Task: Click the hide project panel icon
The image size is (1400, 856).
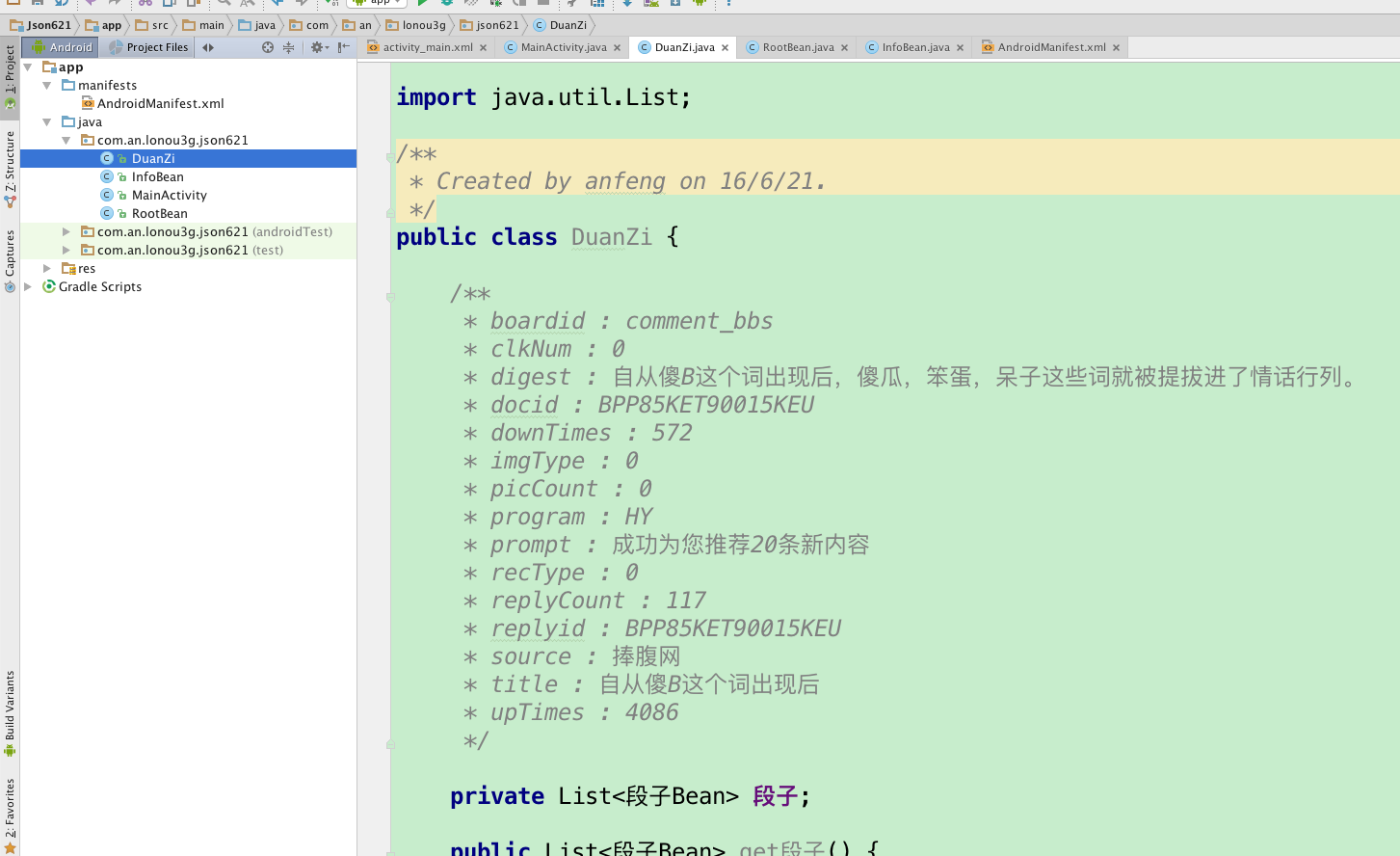Action: pyautogui.click(x=344, y=47)
